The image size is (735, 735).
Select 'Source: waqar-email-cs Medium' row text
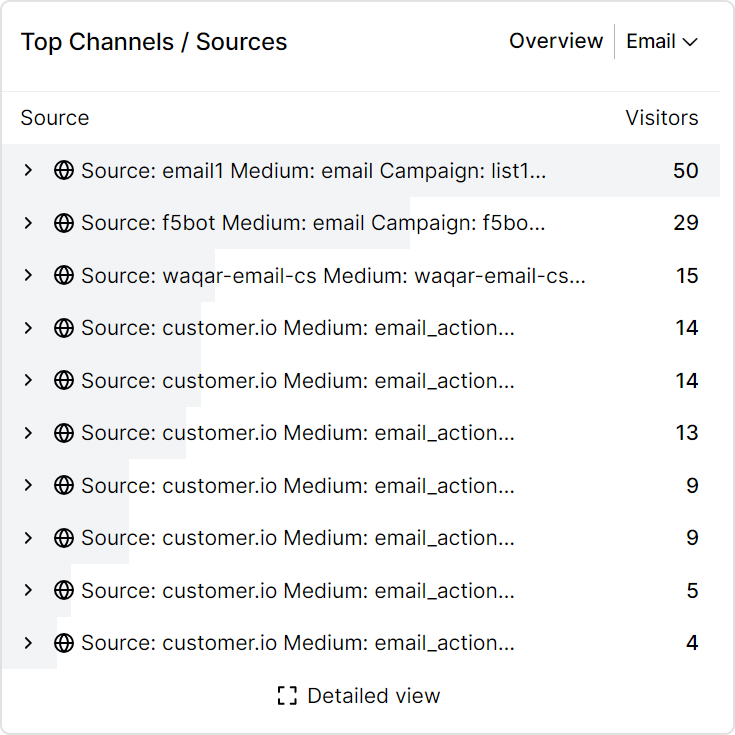click(333, 276)
